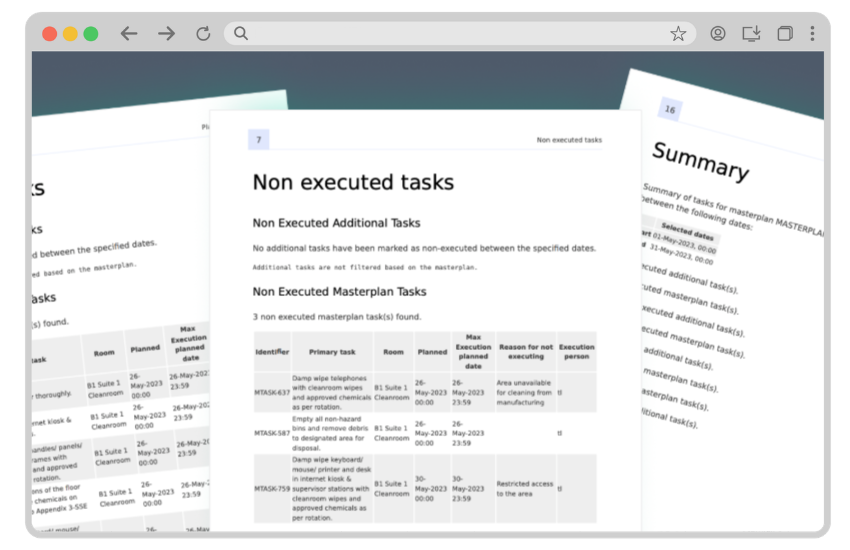Select the MTASK-759 identifier cell
The width and height of the screenshot is (850, 550).
click(x=272, y=488)
